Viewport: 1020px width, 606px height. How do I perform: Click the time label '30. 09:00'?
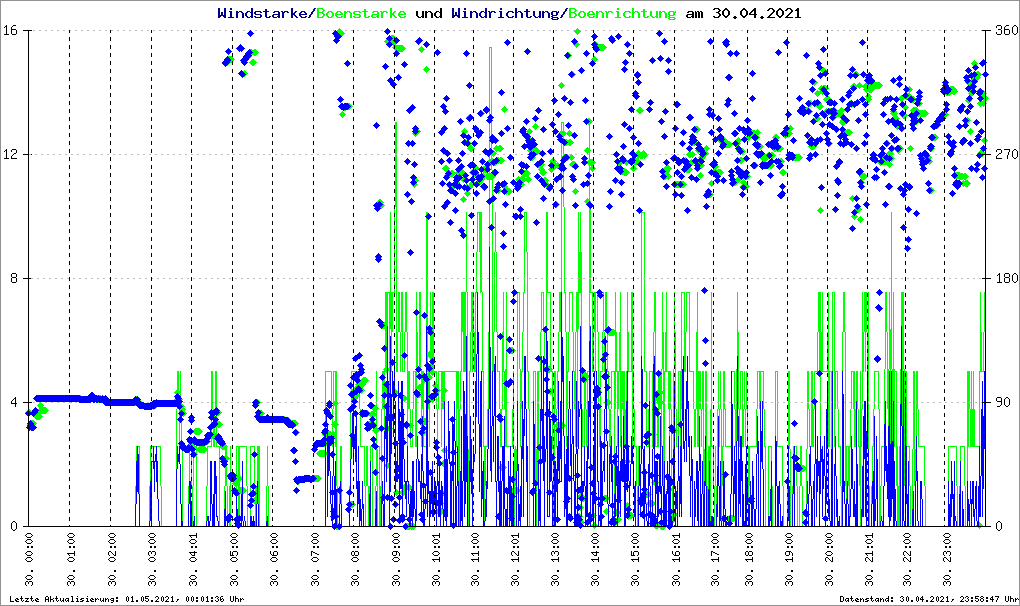click(x=396, y=559)
